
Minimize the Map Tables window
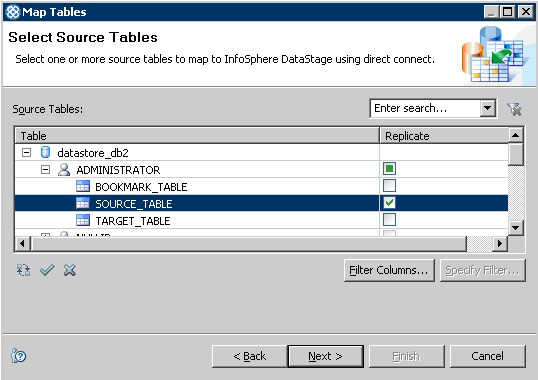point(492,12)
